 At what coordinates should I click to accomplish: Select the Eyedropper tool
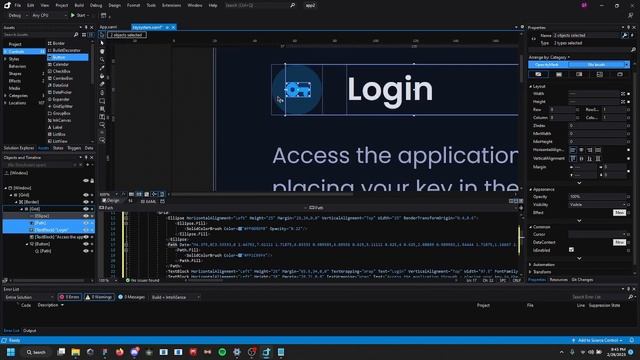(x=102, y=68)
